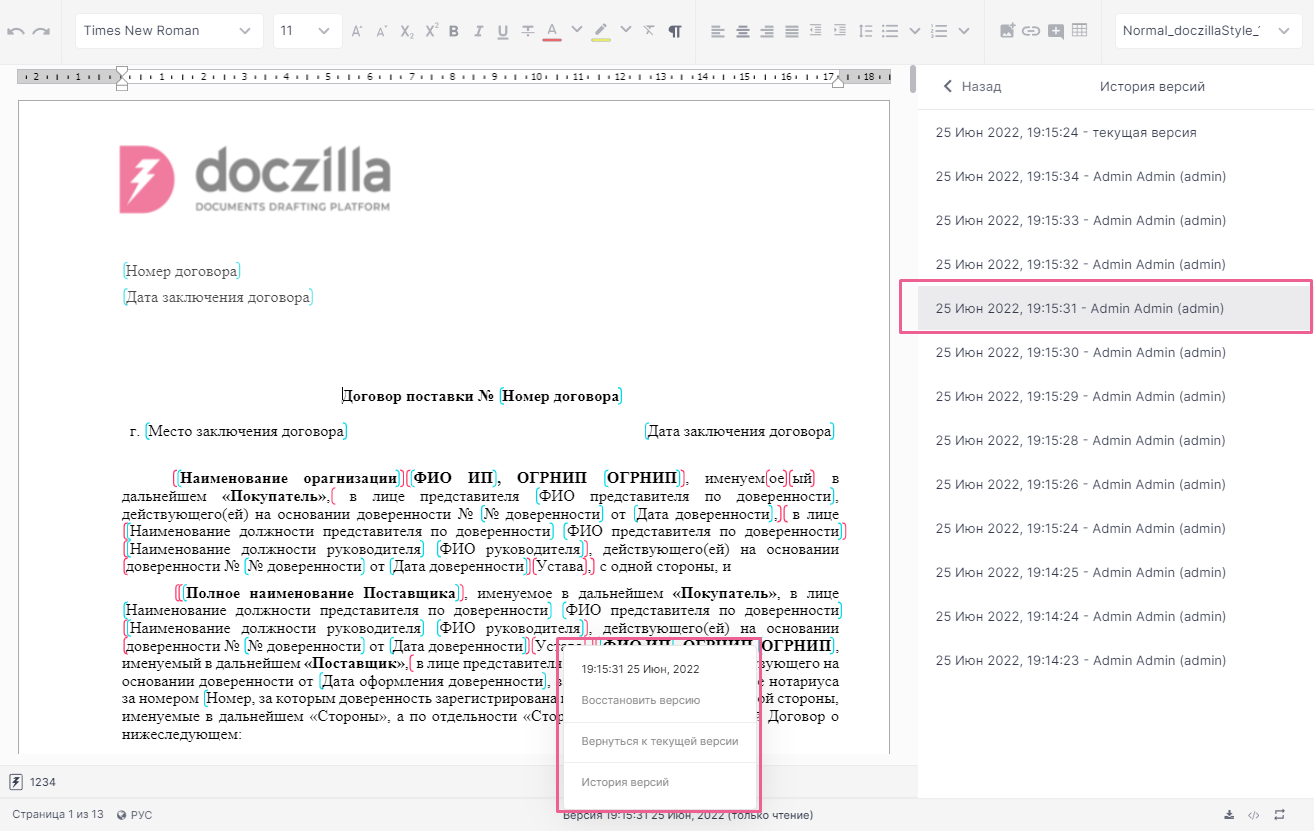The image size is (1314, 831).
Task: Open line spacing options
Action: pyautogui.click(x=866, y=31)
